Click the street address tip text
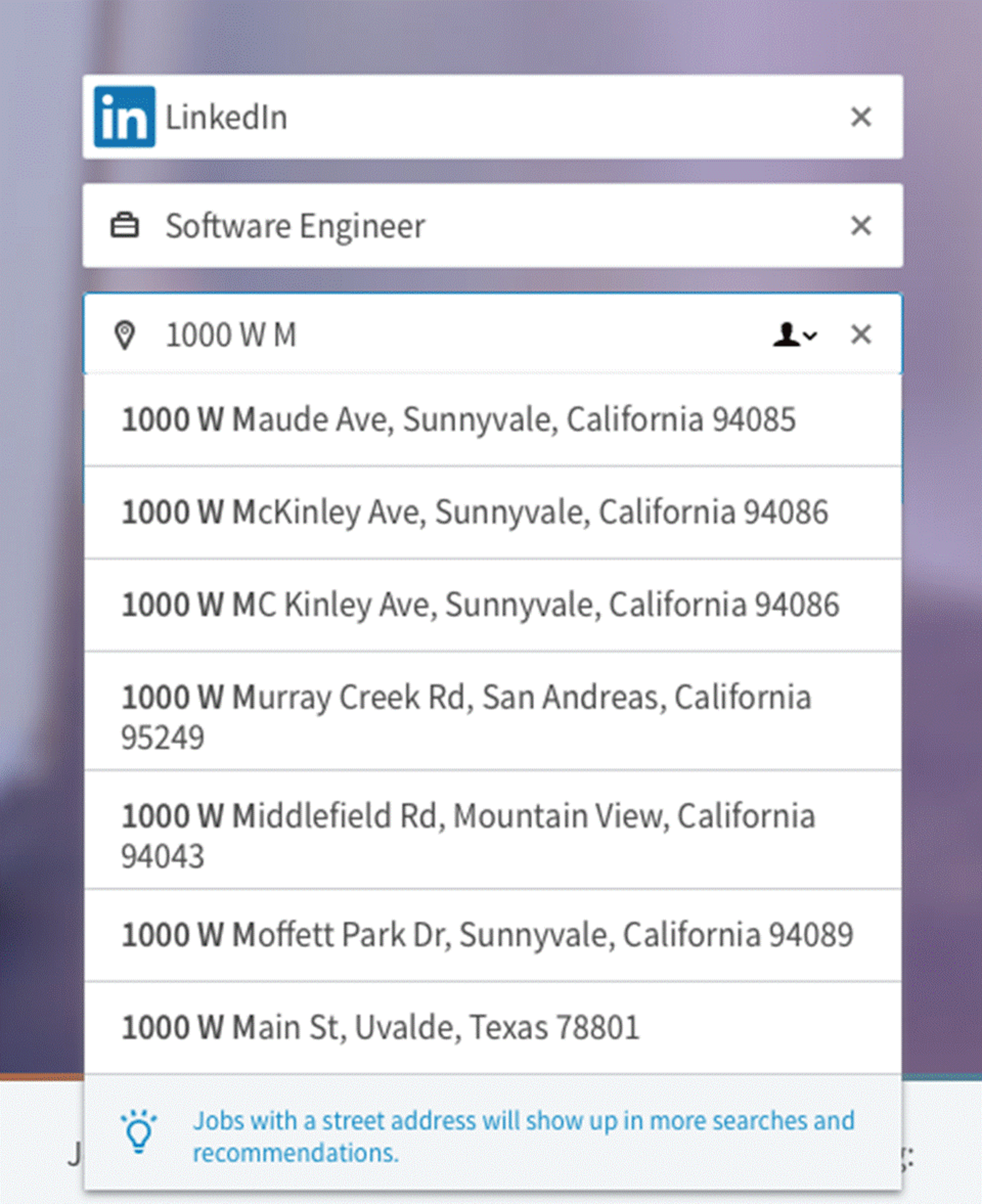Viewport: 982px width, 1204px height. [523, 1136]
